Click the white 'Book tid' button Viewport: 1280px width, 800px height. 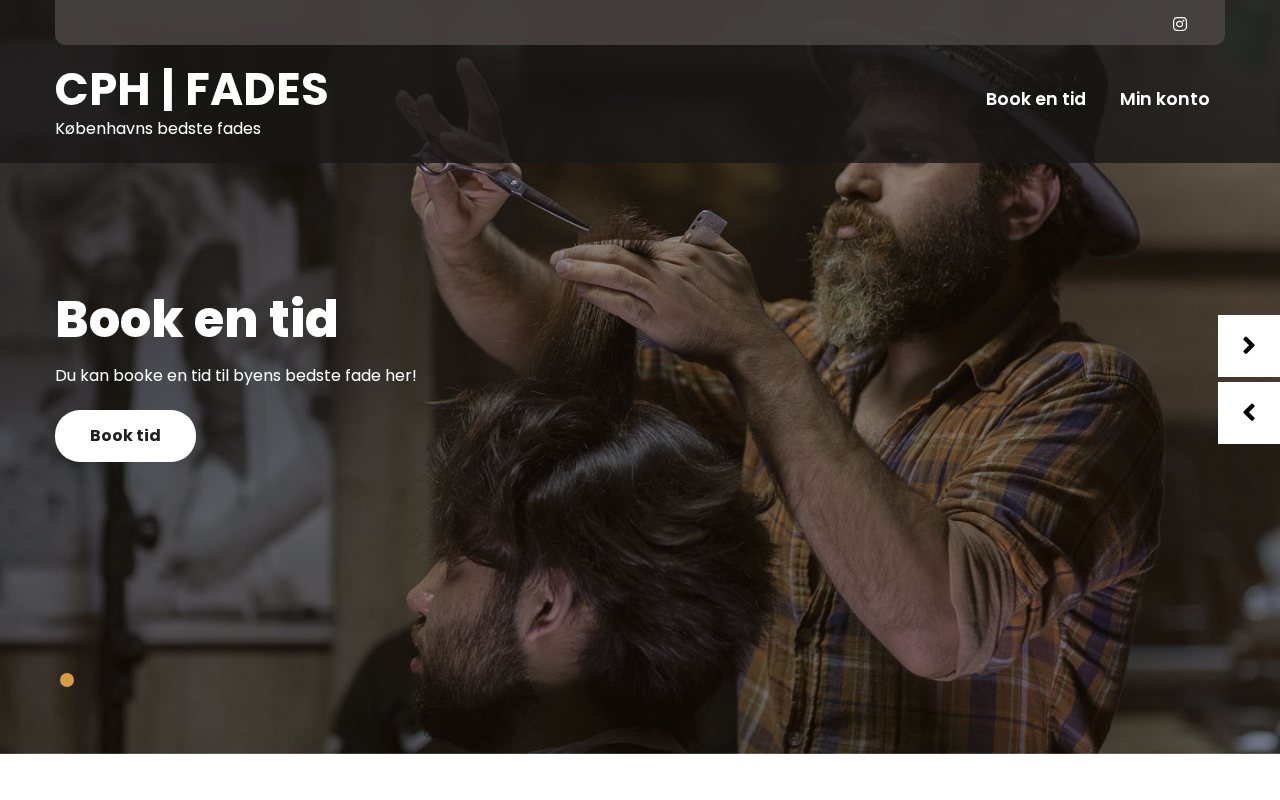tap(125, 436)
